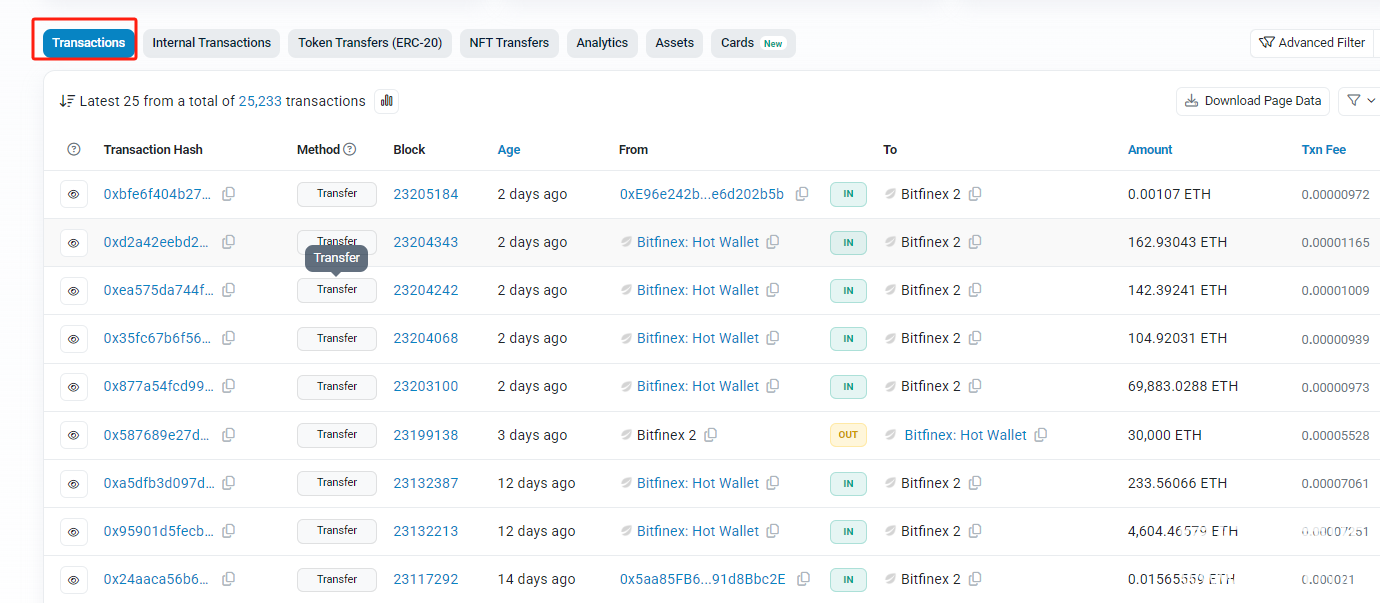Copy the 0xE96e242b sender address
The width and height of the screenshot is (1380, 603).
802,194
